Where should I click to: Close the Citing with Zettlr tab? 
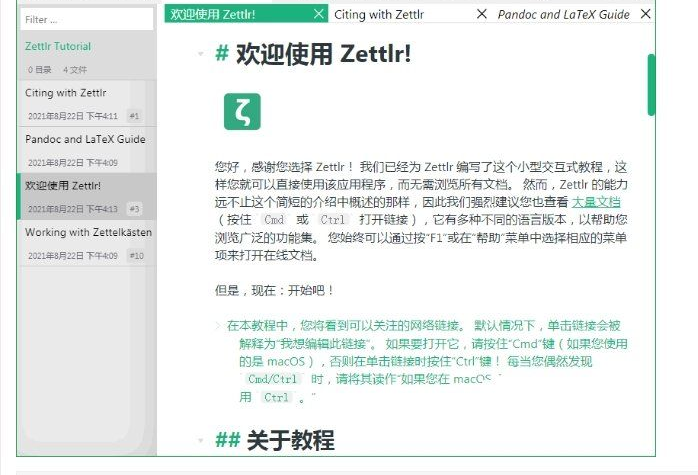[482, 14]
